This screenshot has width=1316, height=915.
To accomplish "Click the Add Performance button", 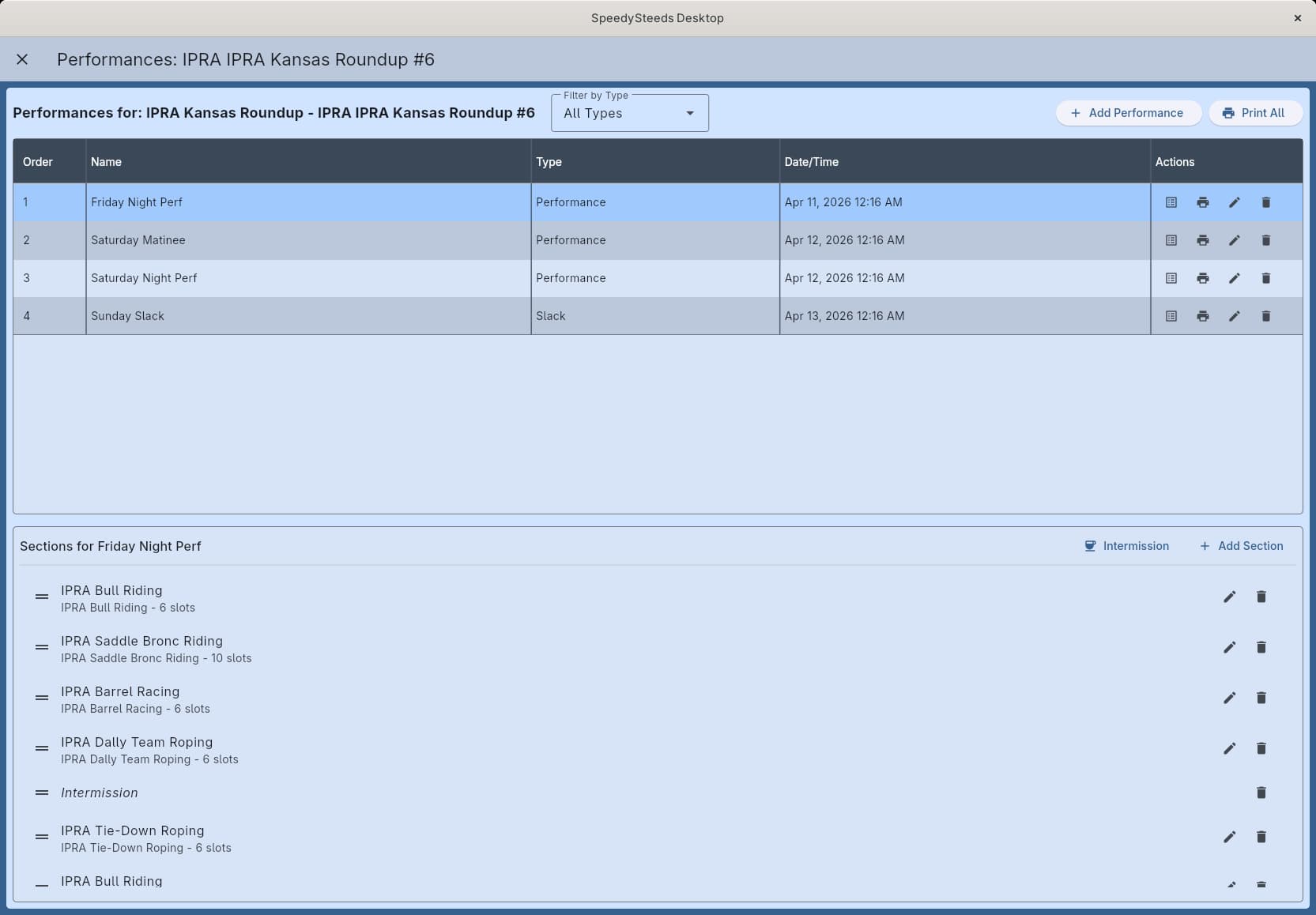I will tap(1128, 113).
